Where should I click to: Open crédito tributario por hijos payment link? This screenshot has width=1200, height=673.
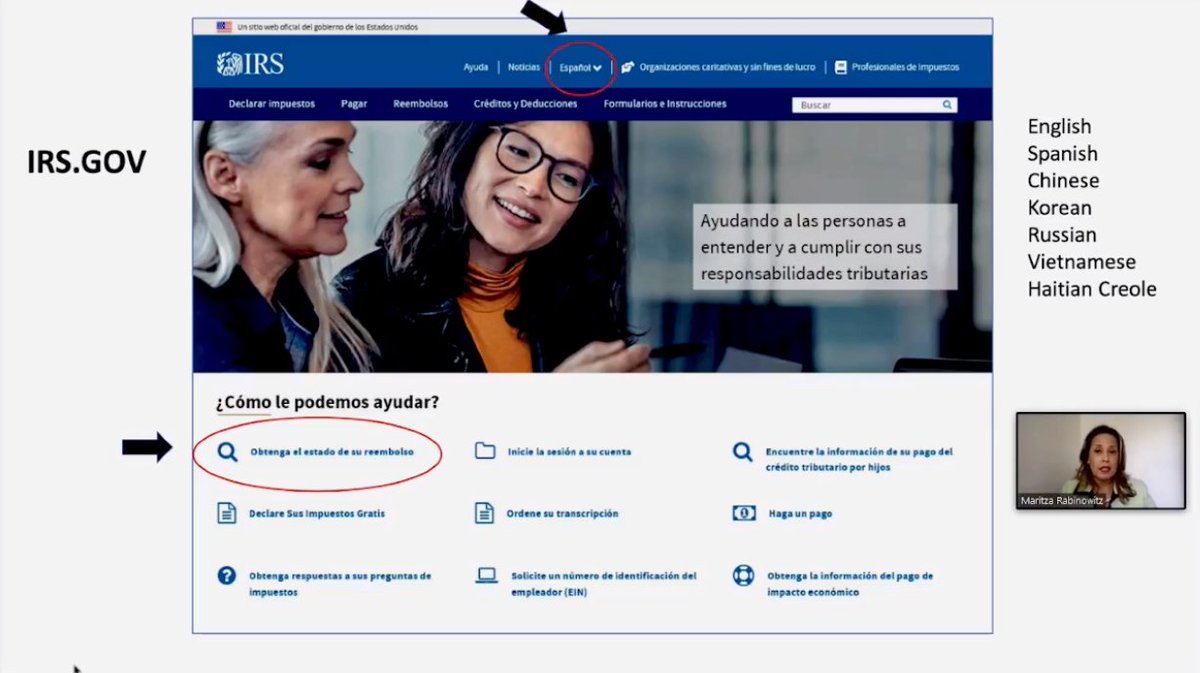pos(859,459)
